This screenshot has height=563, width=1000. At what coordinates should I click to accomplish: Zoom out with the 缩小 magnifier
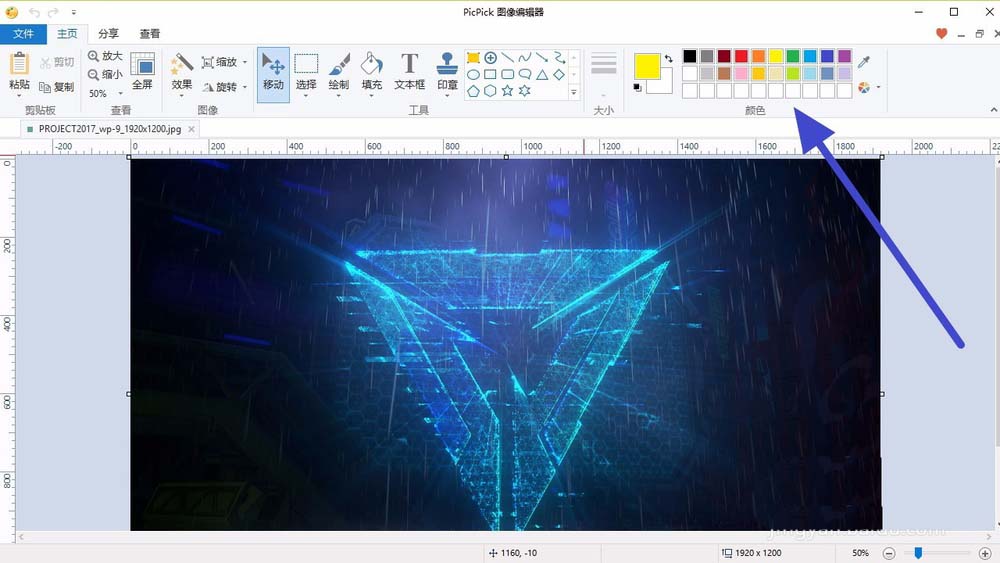click(105, 75)
